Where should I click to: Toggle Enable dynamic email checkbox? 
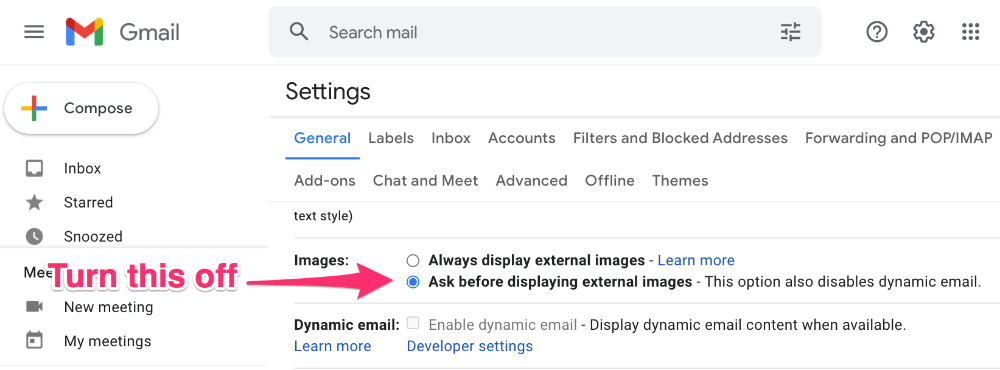click(x=413, y=323)
